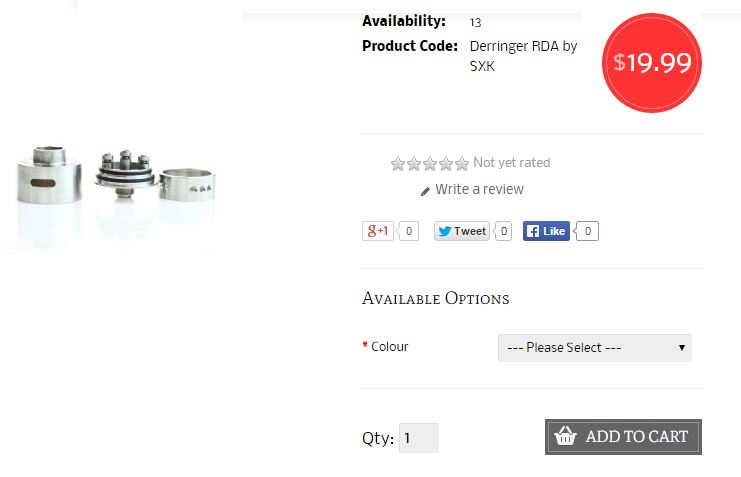741x477 pixels.
Task: Click the Colour dropdown arrow
Action: point(681,348)
